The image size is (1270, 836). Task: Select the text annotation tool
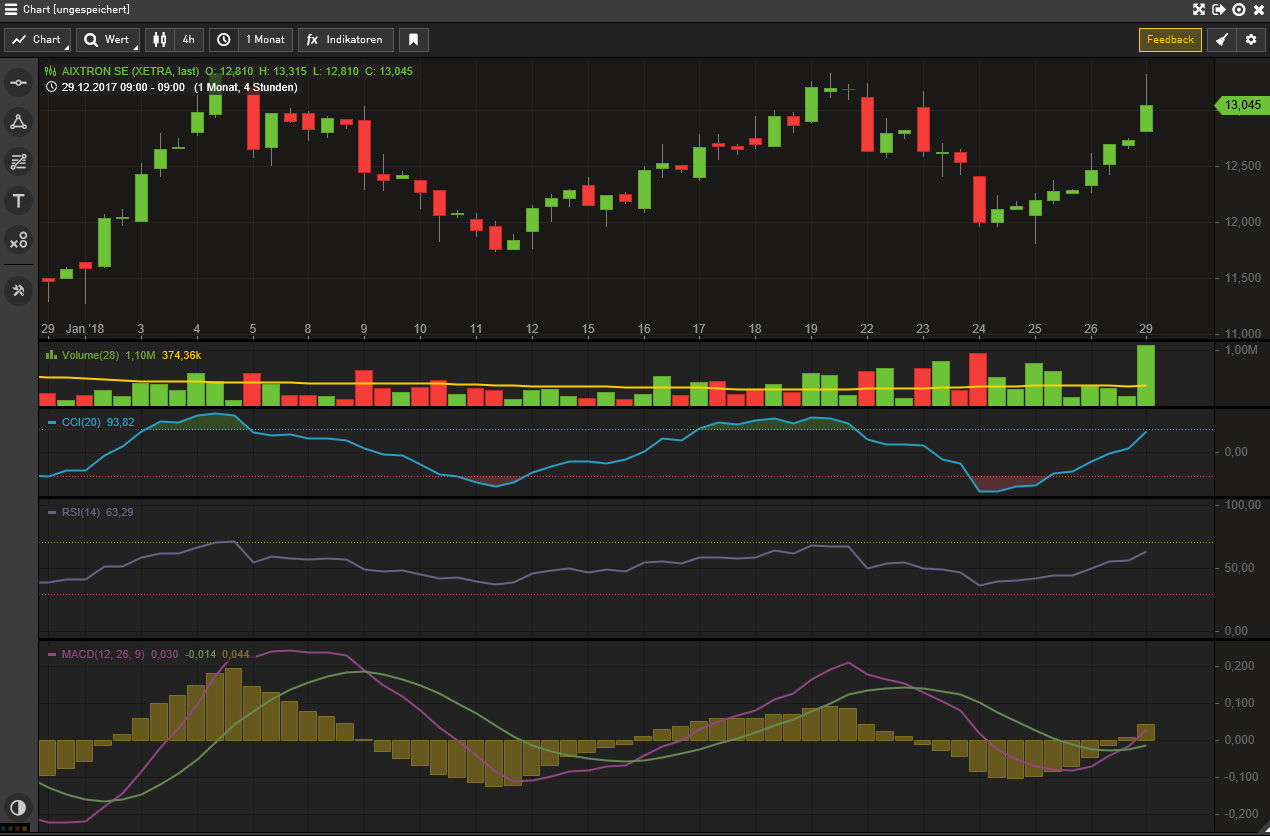coord(18,201)
